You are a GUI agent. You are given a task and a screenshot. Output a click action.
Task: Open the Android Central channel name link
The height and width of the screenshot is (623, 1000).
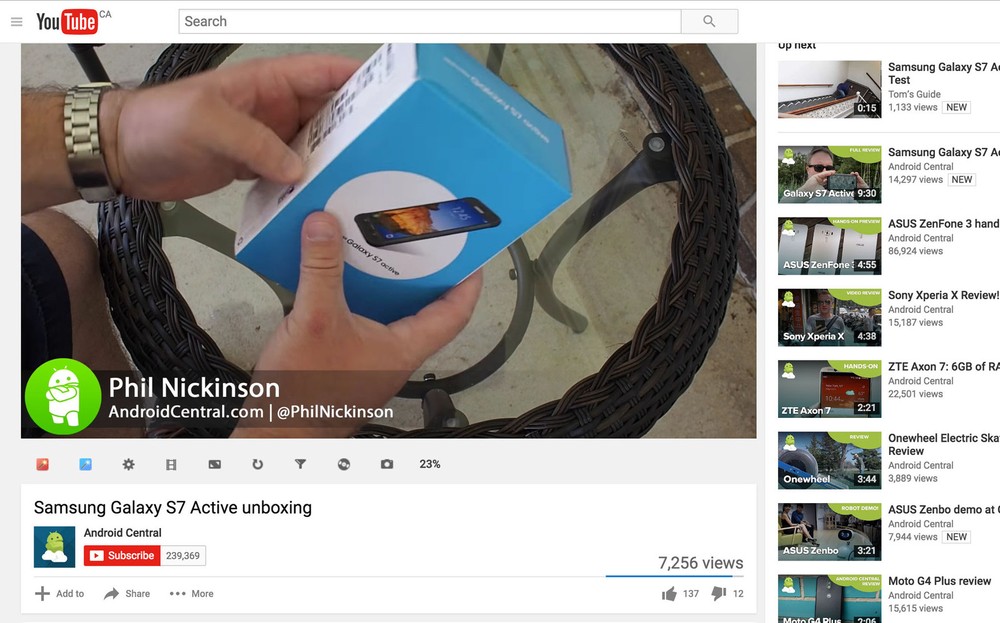tap(122, 532)
